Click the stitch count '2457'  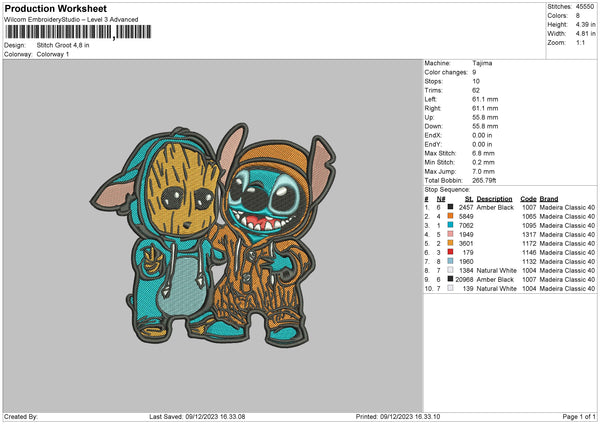[466, 207]
